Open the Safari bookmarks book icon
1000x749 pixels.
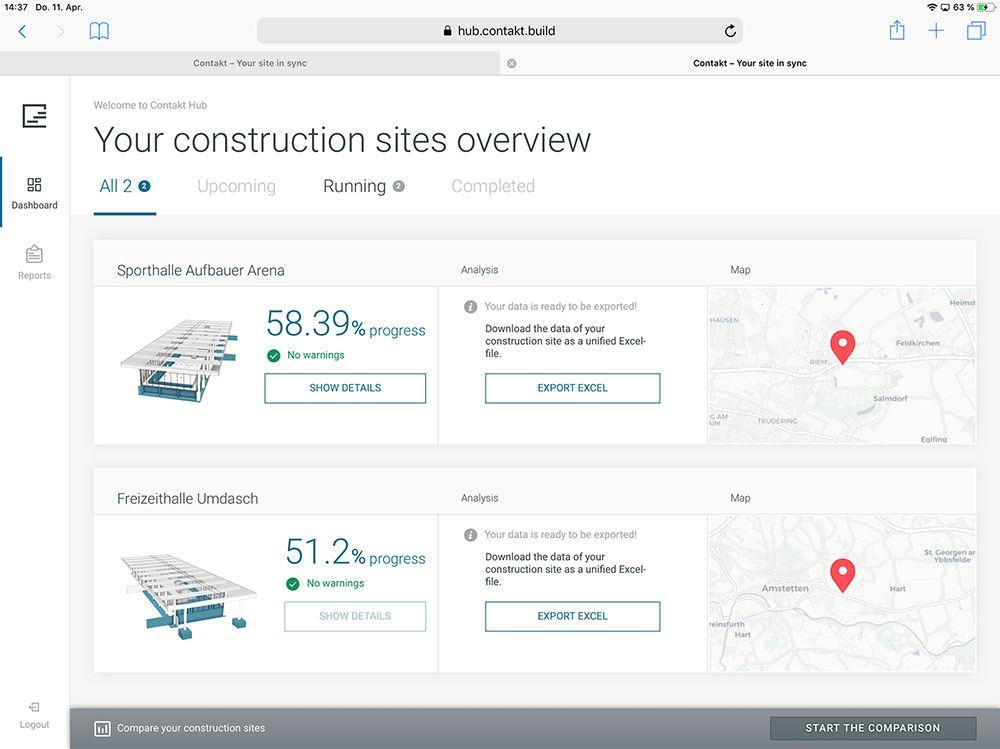click(99, 31)
